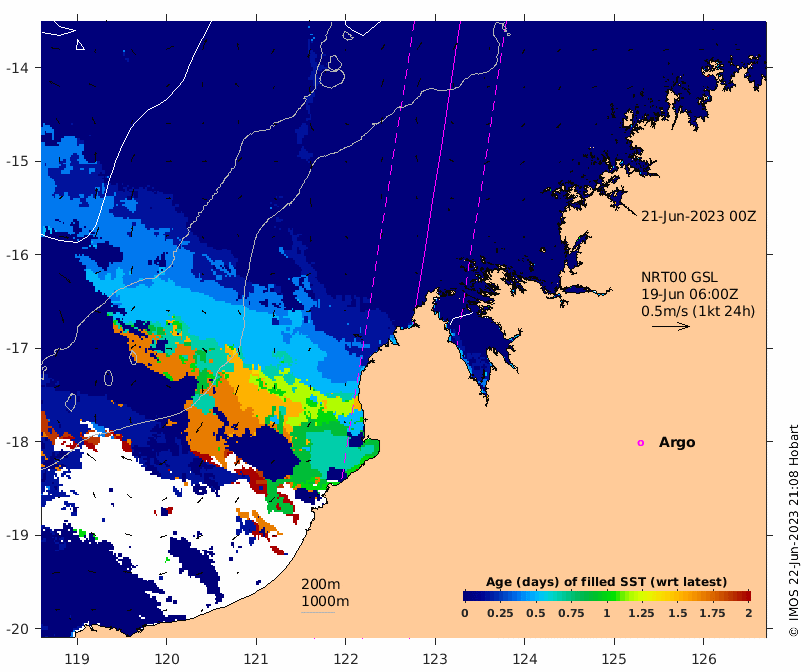Click the colorbar tick label 1.75
The width and height of the screenshot is (810, 672).
[712, 614]
